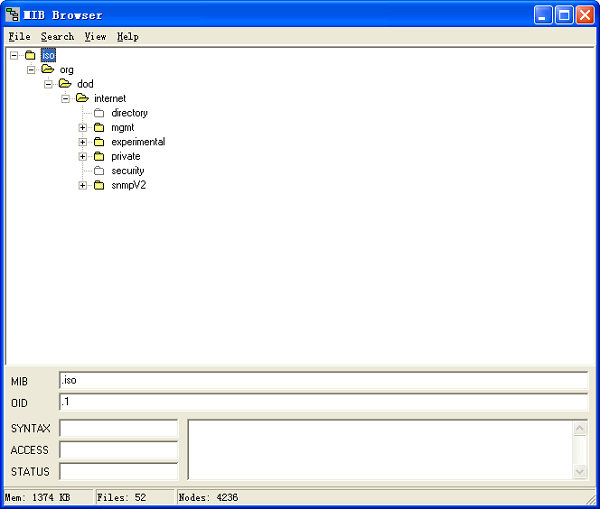Viewport: 600px width, 509px height.
Task: Open the File menu
Action: [19, 36]
